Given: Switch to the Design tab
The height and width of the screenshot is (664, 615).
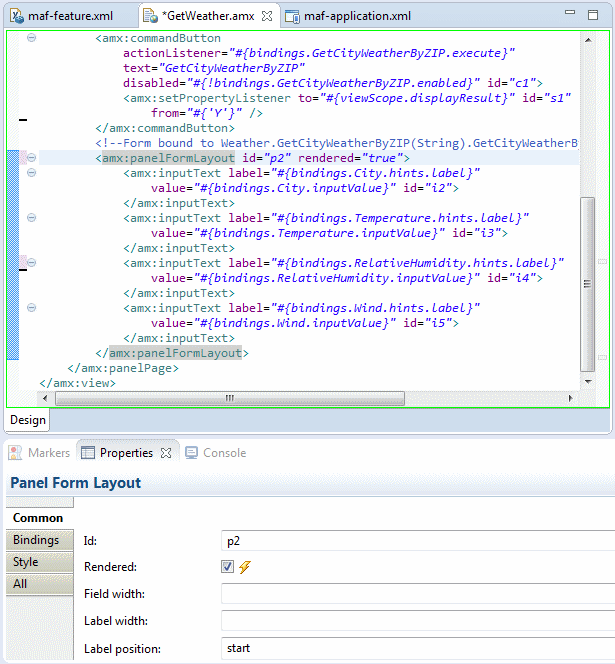Looking at the screenshot, I should coord(28,420).
